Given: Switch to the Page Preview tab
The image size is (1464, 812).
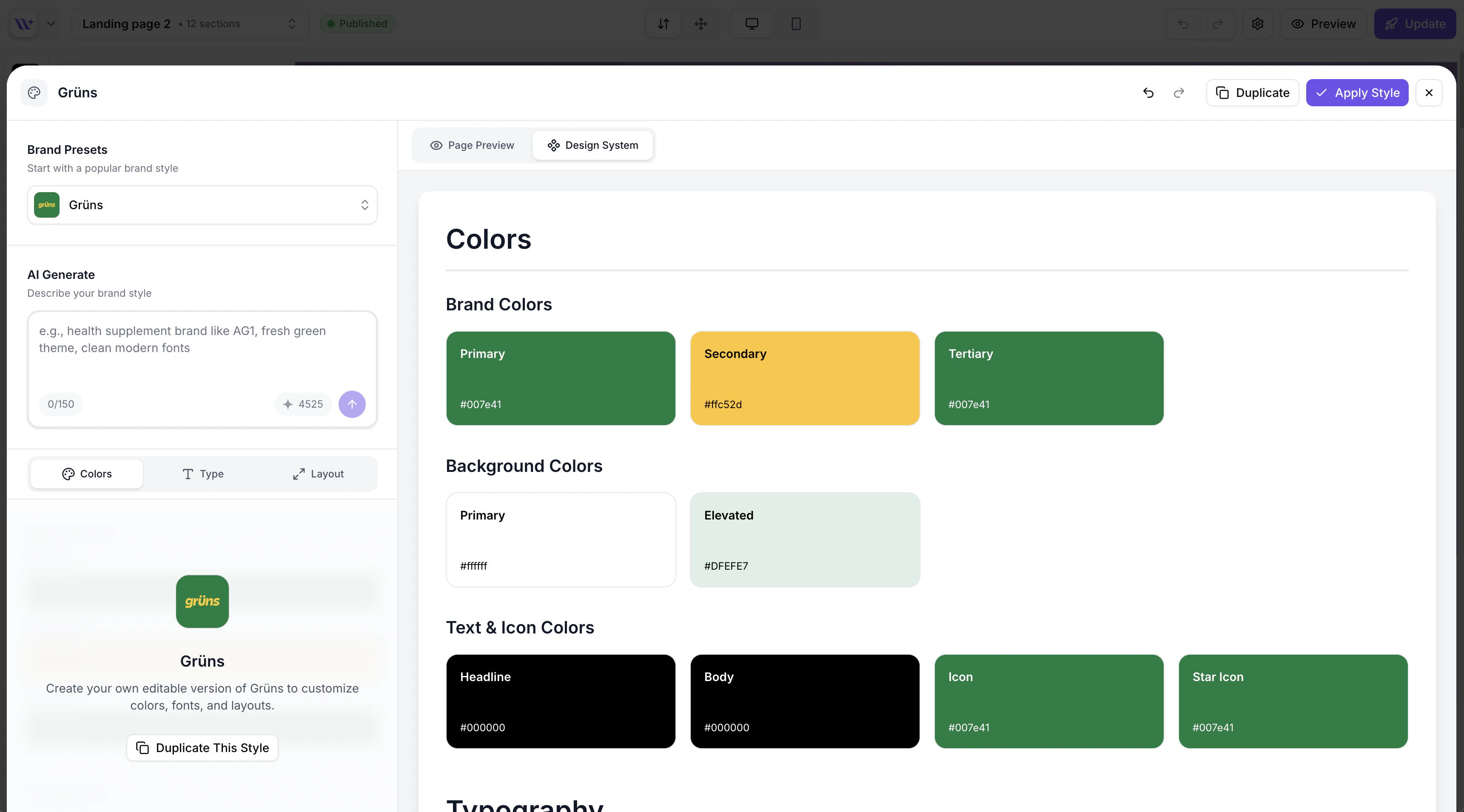Looking at the screenshot, I should point(472,145).
